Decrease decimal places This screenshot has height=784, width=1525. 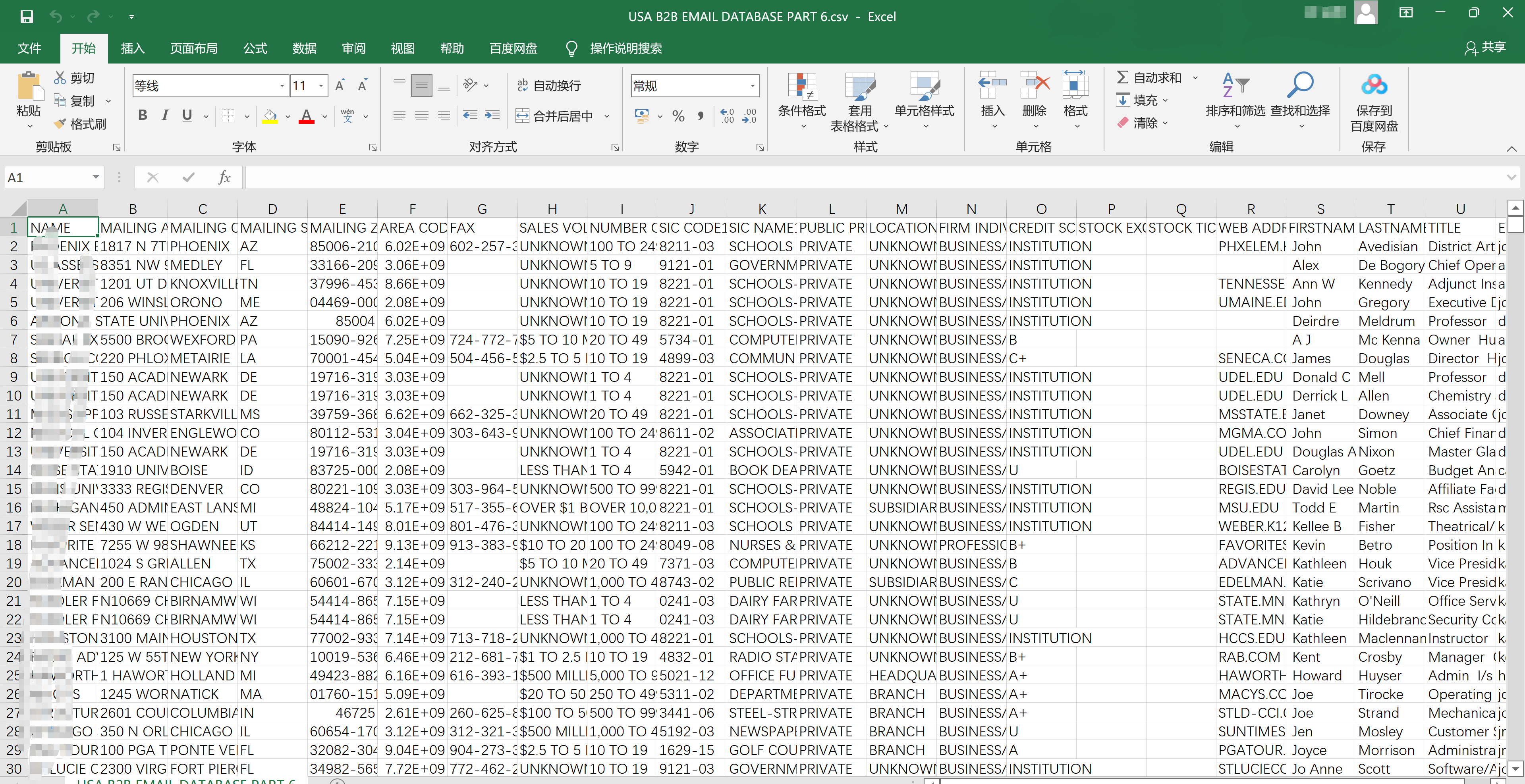pyautogui.click(x=750, y=116)
